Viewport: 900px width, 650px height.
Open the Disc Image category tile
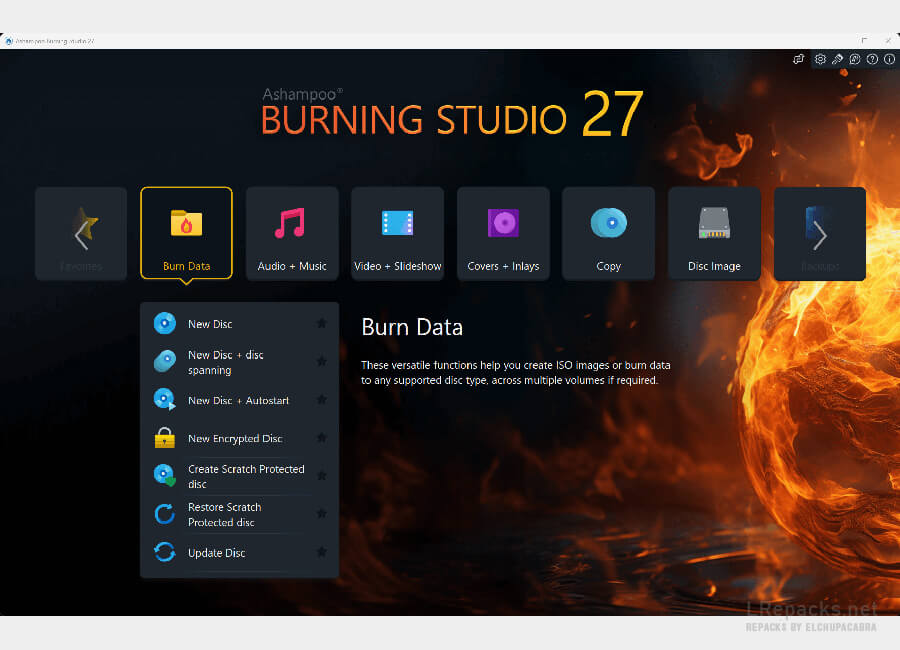click(x=714, y=233)
